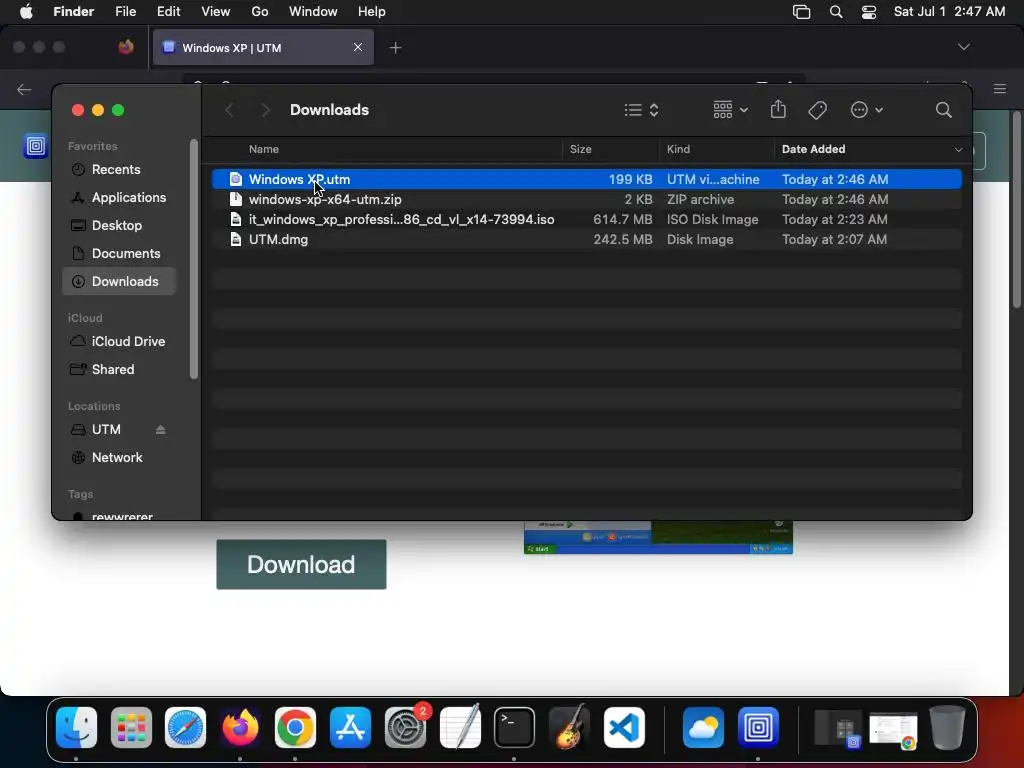Open the clock date in the menu bar
The width and height of the screenshot is (1024, 768).
949,12
